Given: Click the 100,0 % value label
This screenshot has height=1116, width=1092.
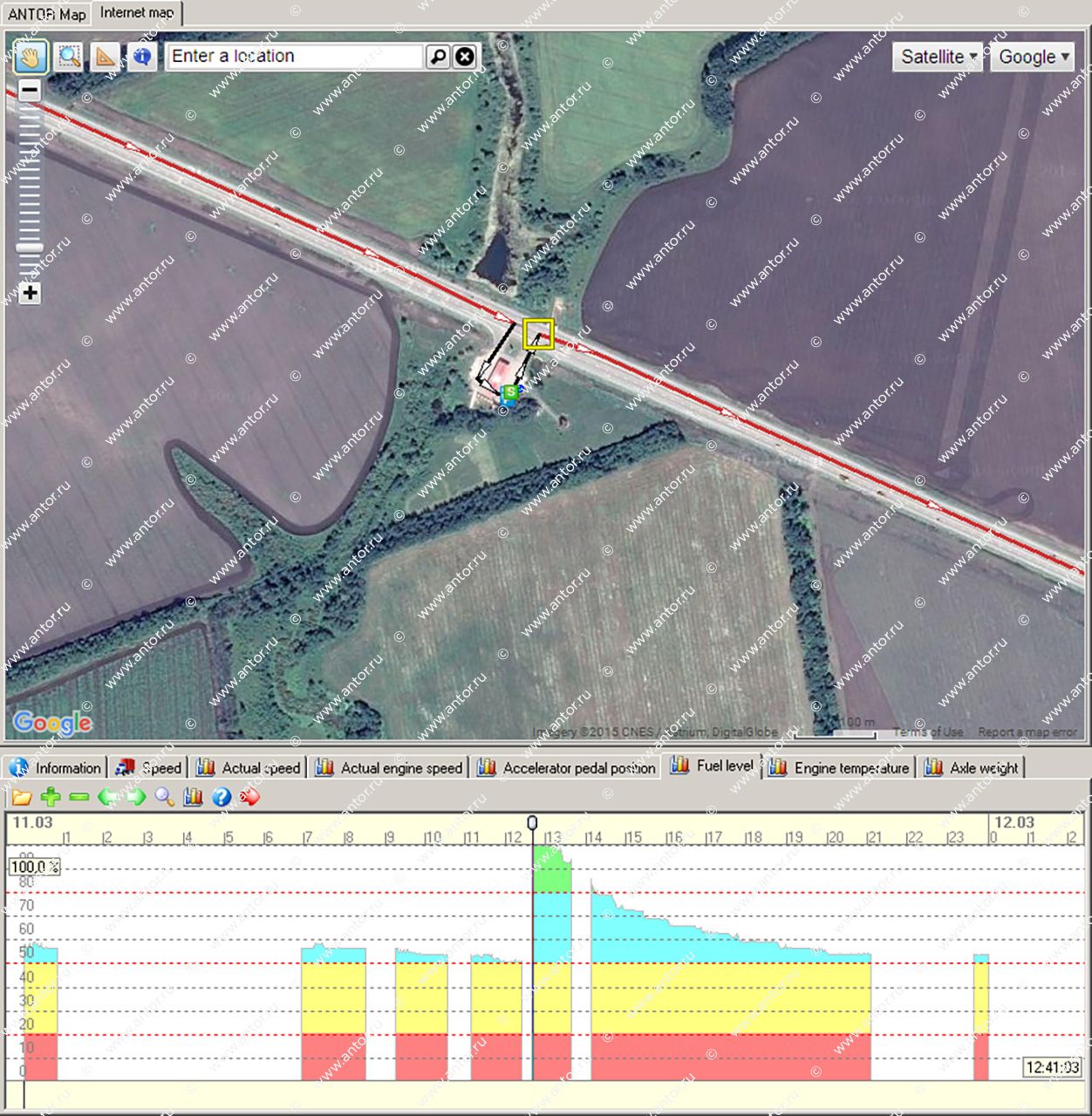Looking at the screenshot, I should tap(35, 867).
